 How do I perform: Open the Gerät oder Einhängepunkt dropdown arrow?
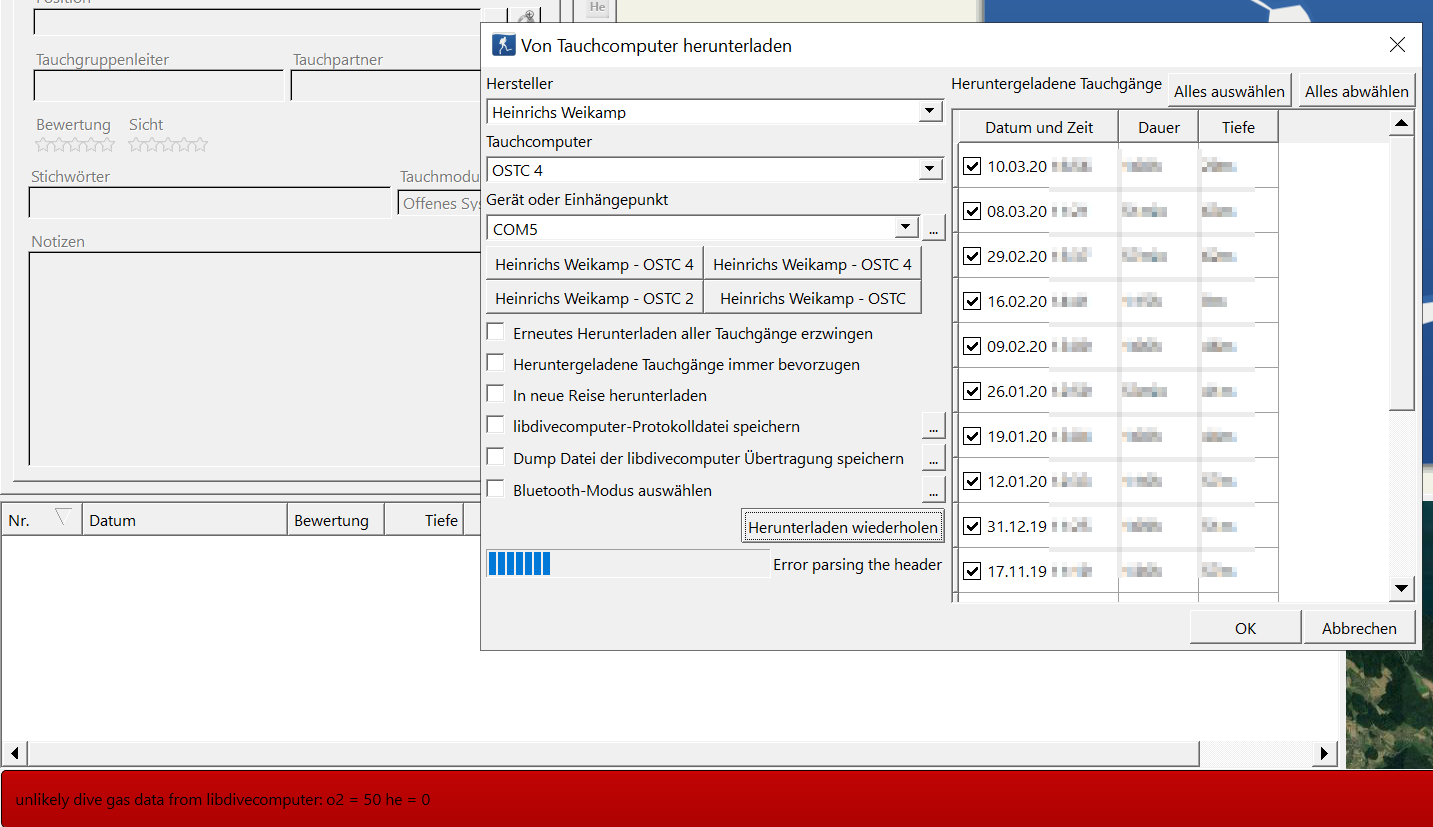pyautogui.click(x=905, y=228)
